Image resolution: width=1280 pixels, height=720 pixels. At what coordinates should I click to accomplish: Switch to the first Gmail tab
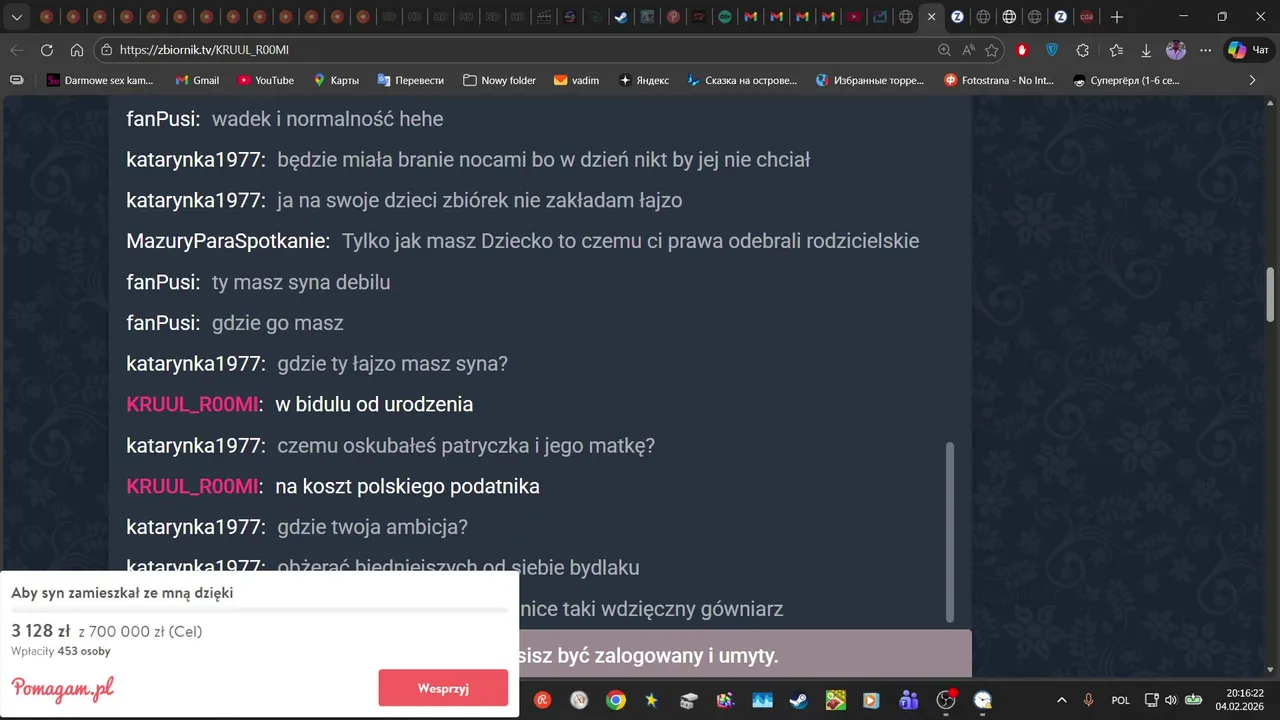751,17
